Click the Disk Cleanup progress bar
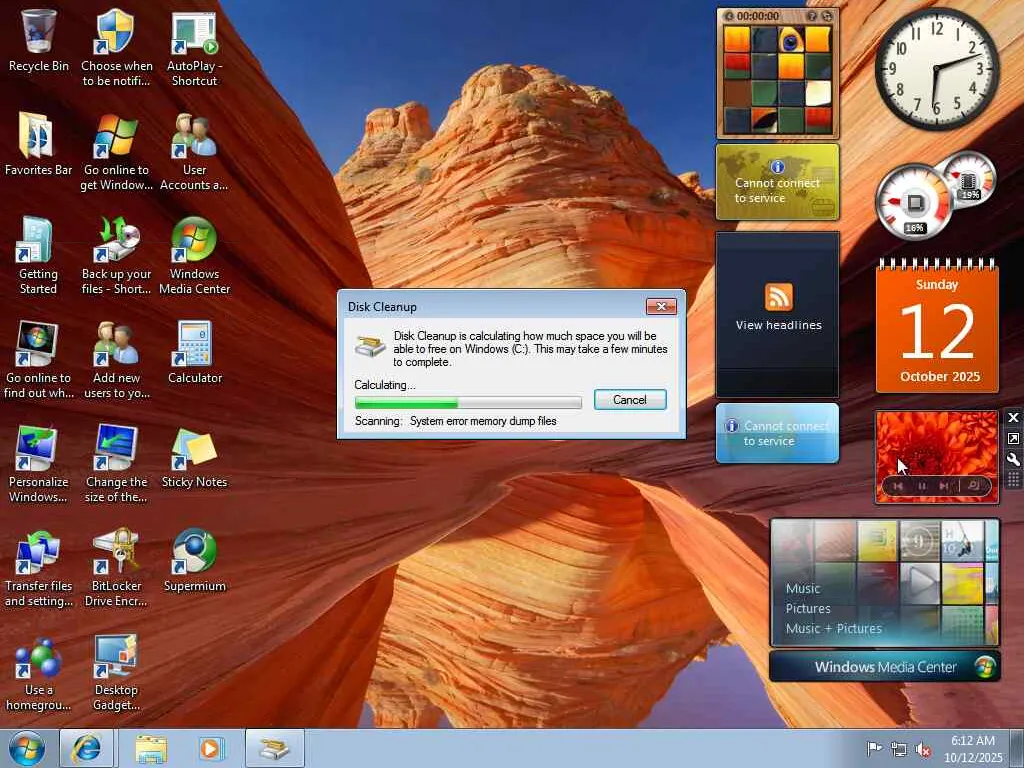 tap(468, 402)
